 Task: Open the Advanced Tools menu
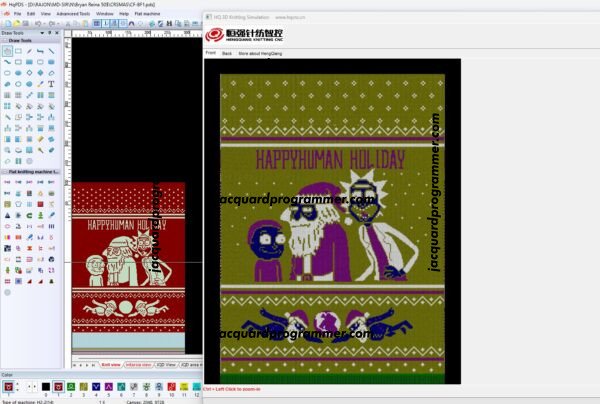[x=72, y=13]
